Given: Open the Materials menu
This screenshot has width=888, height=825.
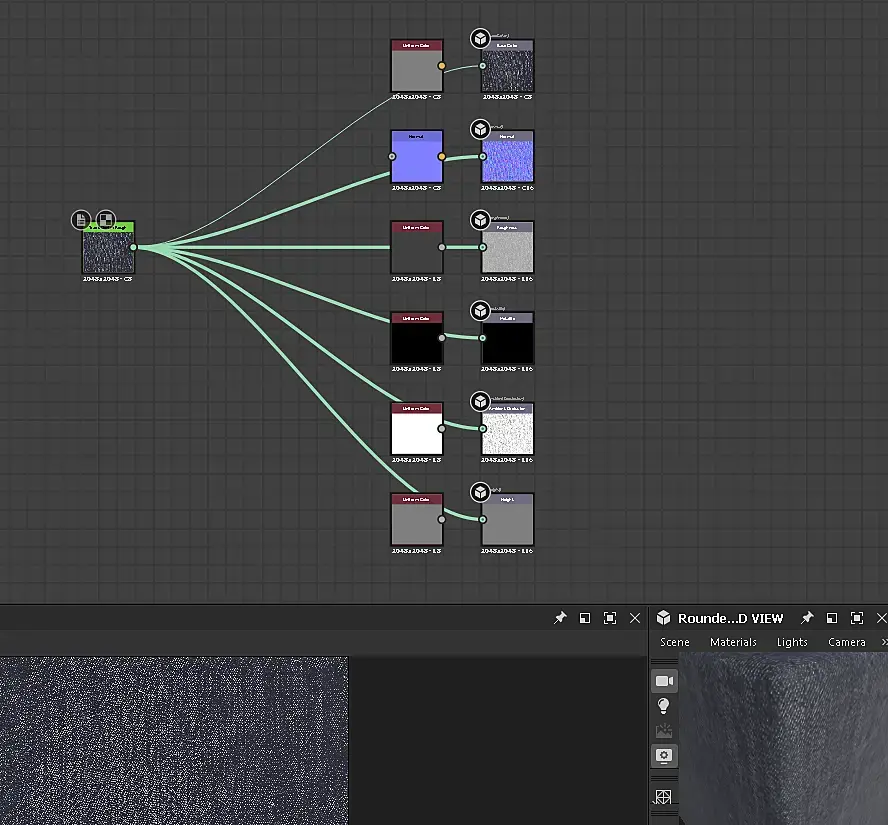Looking at the screenshot, I should tap(733, 642).
